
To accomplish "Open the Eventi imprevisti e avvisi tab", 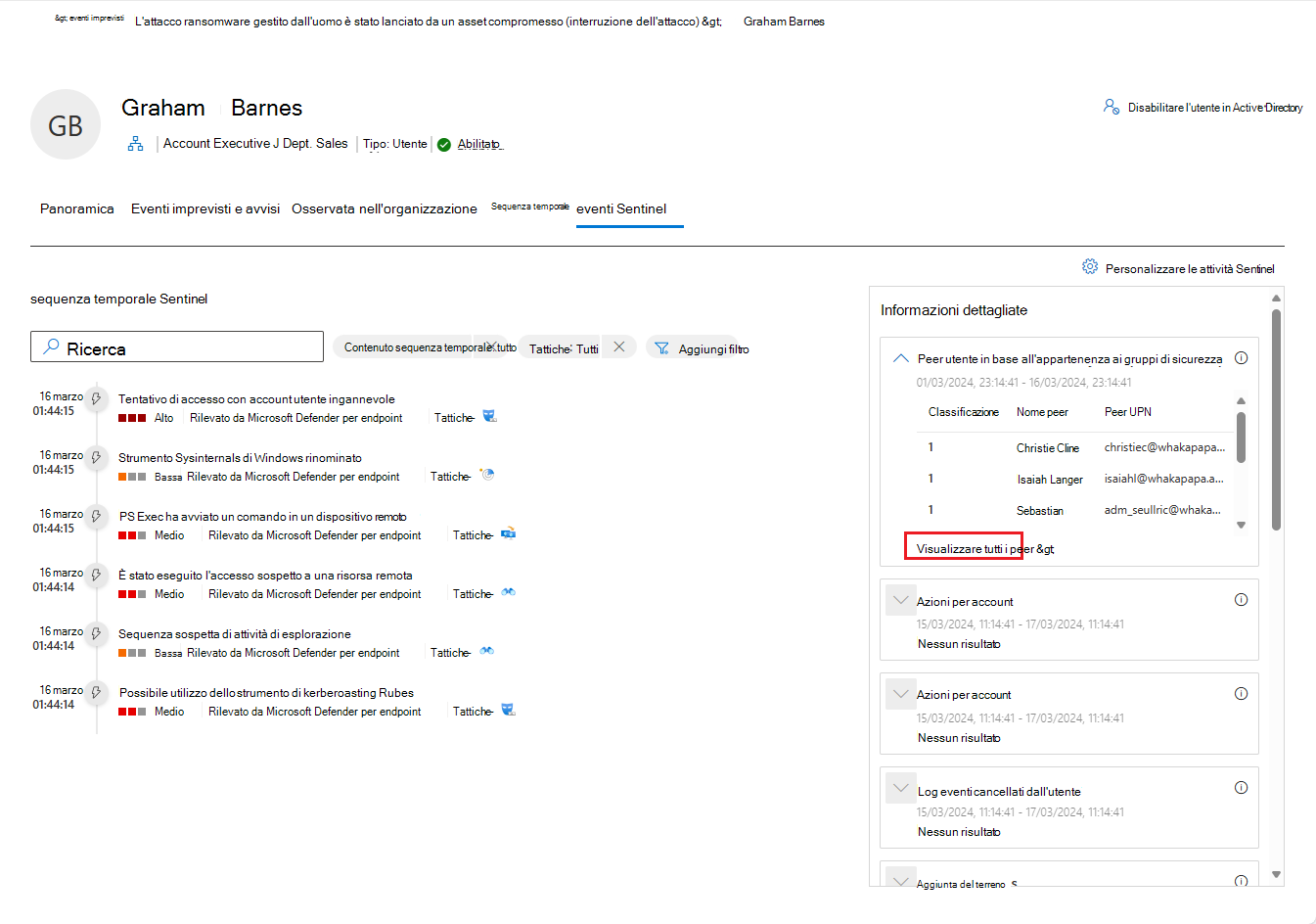I will click(x=204, y=208).
